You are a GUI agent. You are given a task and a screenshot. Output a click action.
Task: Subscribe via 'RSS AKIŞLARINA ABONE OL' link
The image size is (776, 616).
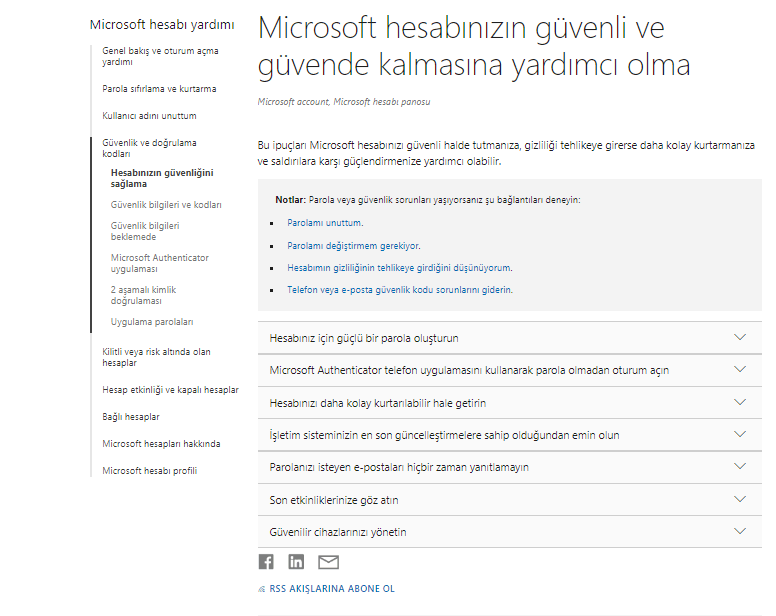332,589
